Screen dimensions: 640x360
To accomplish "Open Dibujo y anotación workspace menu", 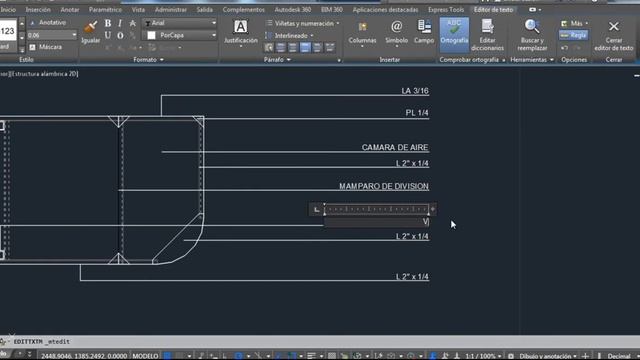I will tap(548, 356).
